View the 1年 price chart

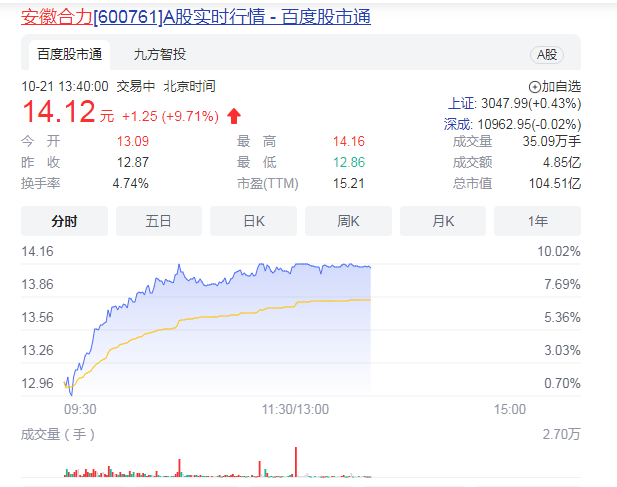coord(537,221)
